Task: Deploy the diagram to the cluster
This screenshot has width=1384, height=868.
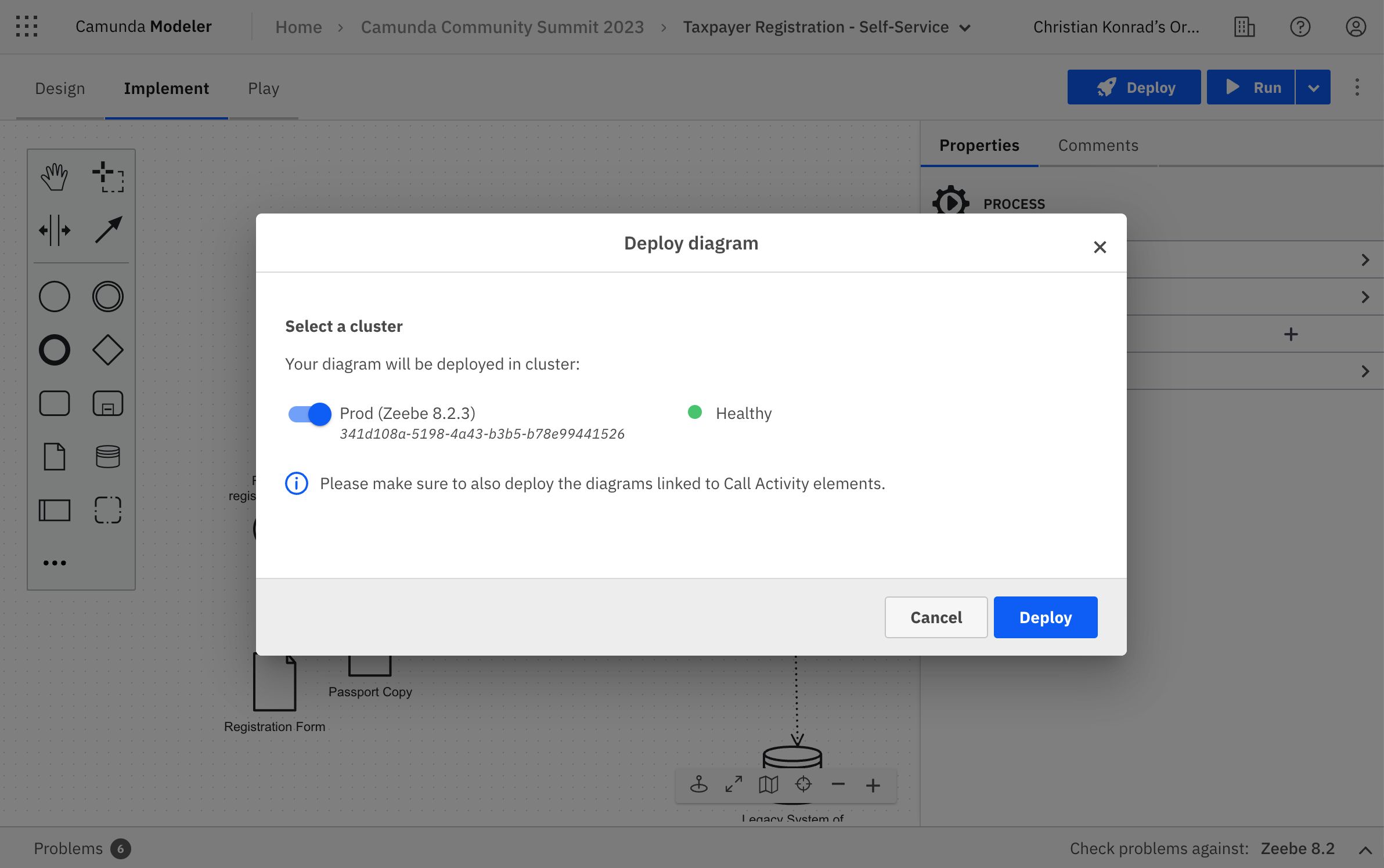Action: tap(1044, 617)
